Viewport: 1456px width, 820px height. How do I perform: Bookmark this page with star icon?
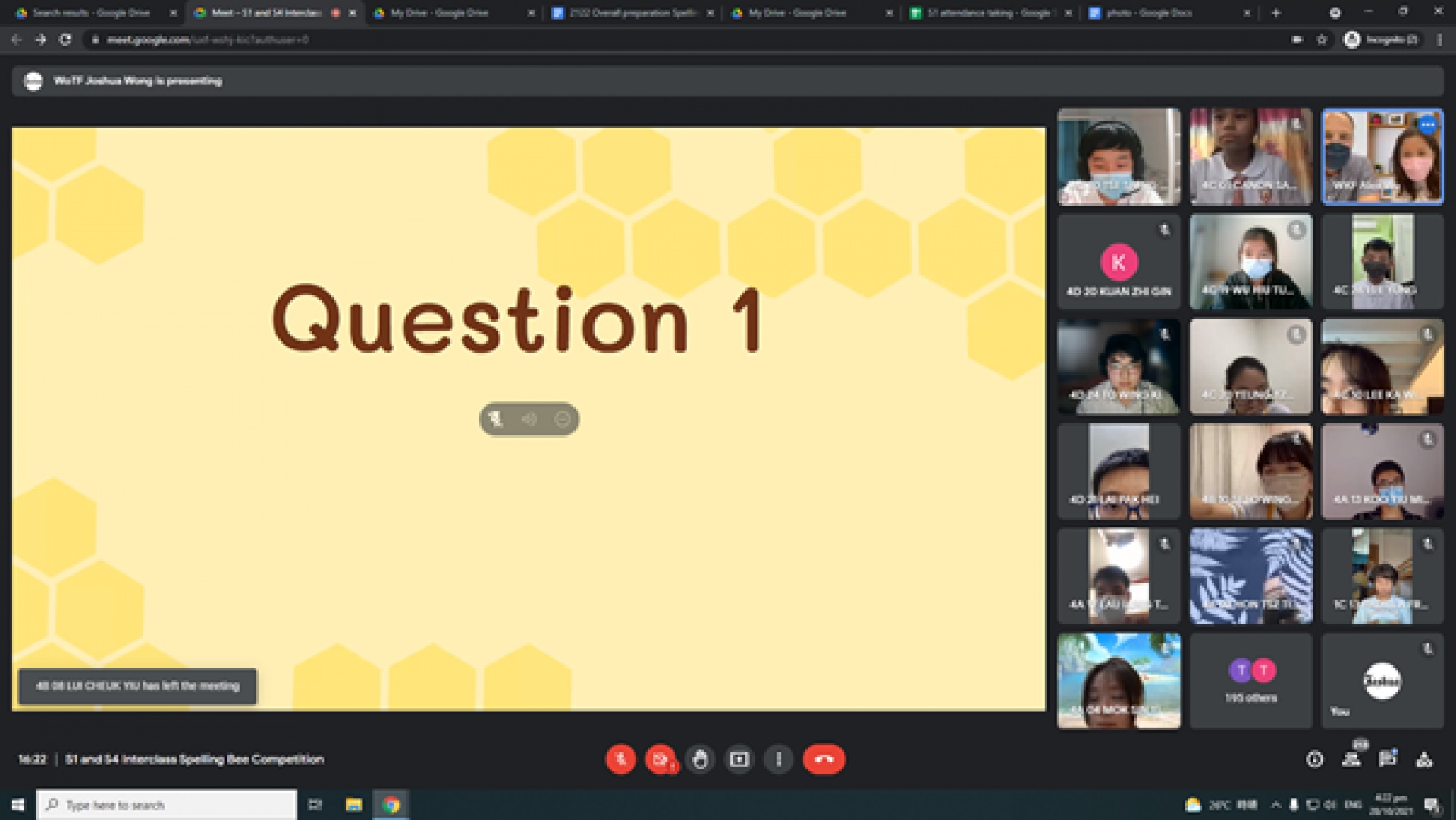pos(1322,39)
